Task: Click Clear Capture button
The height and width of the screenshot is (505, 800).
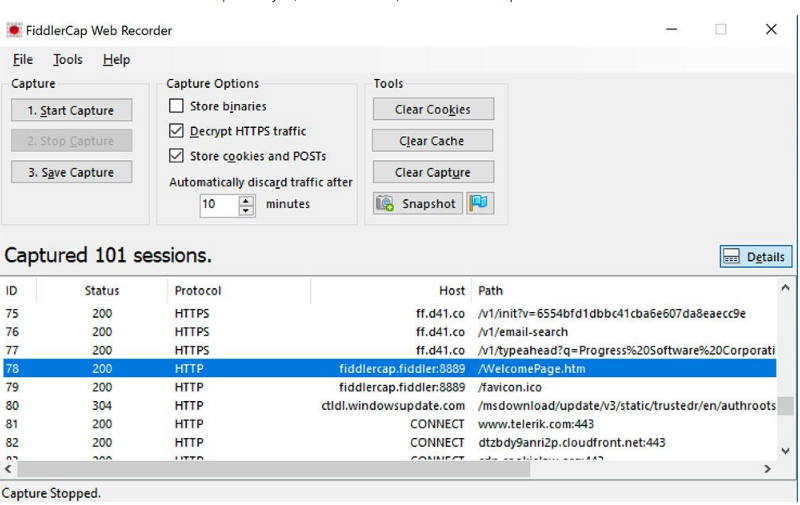Action: point(433,172)
